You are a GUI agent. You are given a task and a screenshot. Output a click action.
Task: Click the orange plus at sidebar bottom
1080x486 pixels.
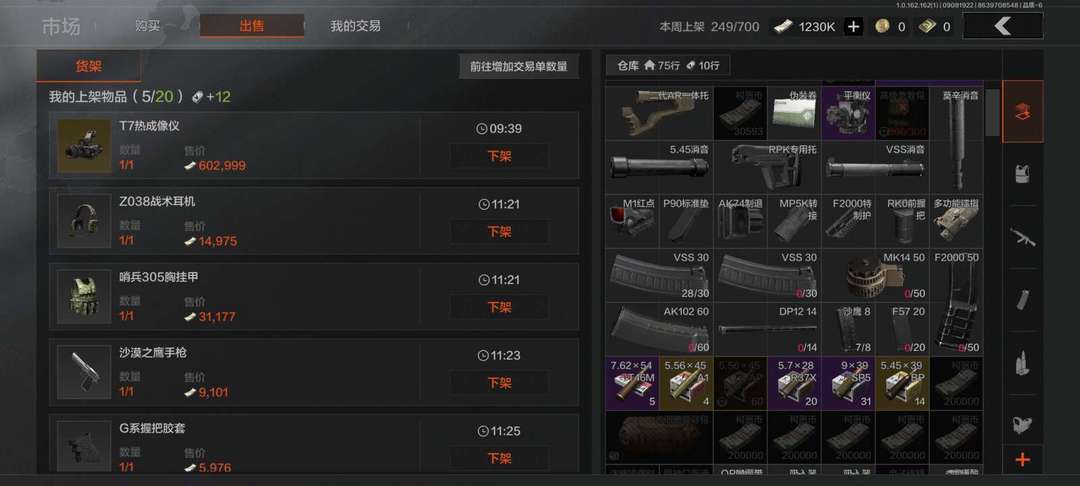pyautogui.click(x=1023, y=459)
